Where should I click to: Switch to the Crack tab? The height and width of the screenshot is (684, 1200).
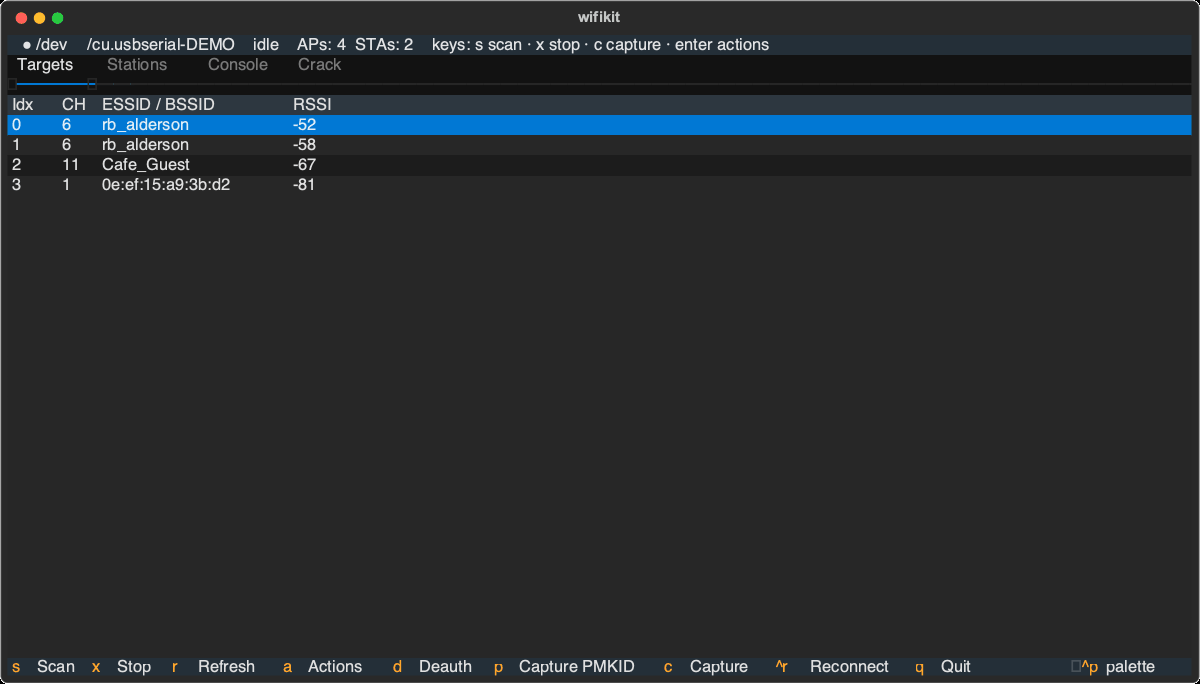pos(320,64)
